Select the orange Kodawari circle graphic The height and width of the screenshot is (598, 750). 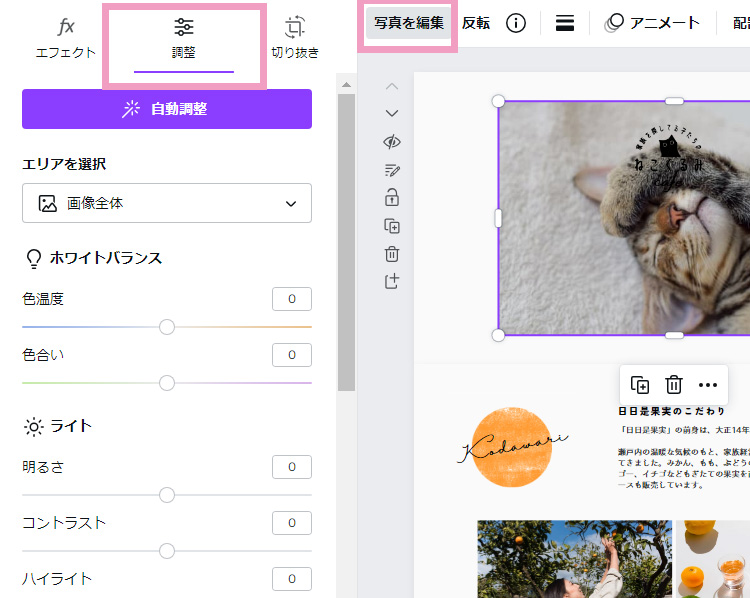[x=512, y=447]
